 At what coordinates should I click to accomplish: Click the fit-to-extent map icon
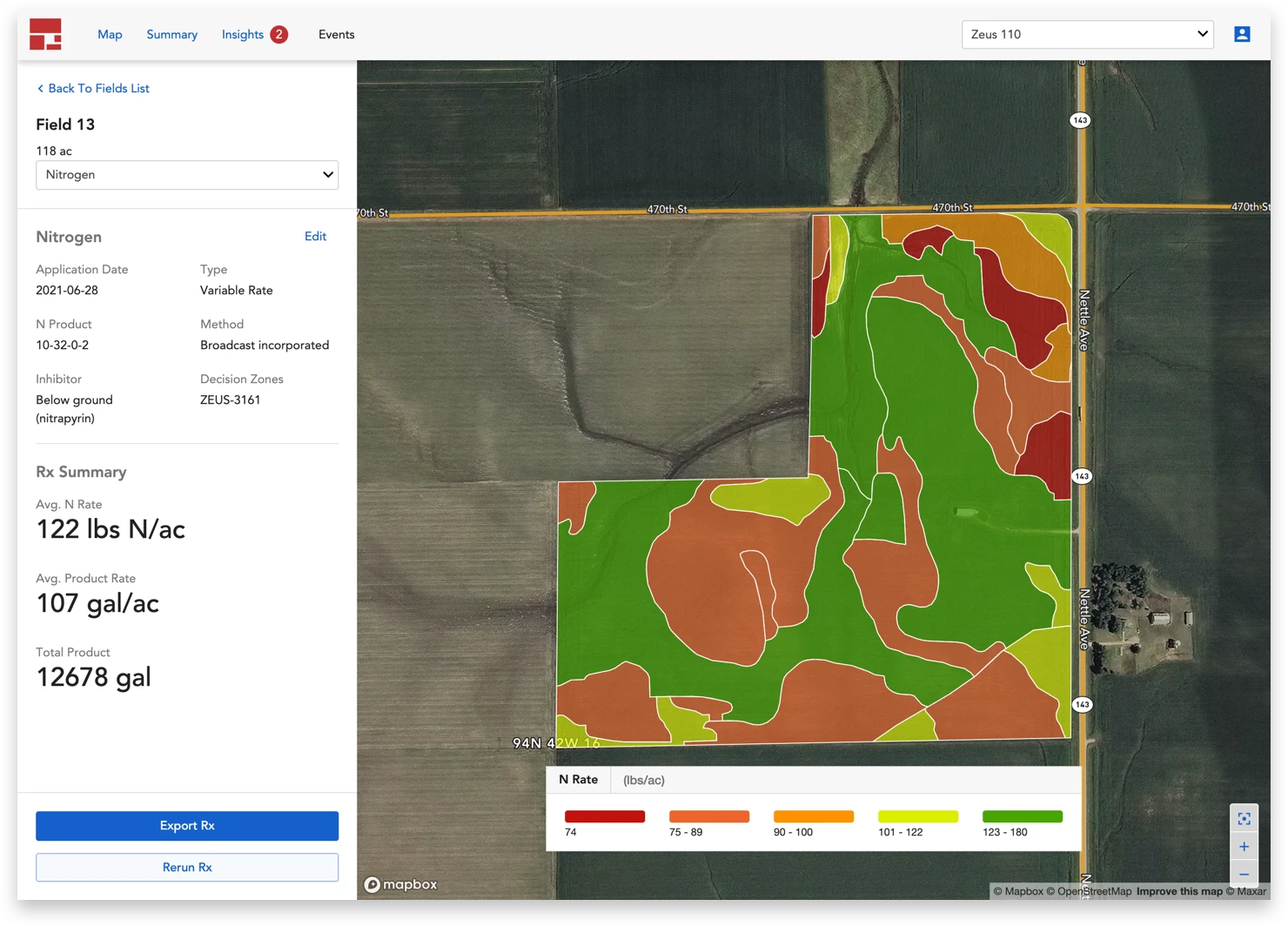(1244, 818)
